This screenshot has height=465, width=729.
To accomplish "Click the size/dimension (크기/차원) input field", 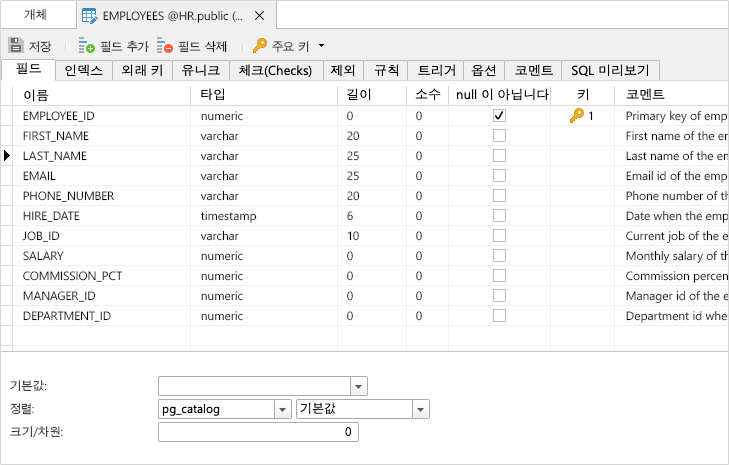I will pyautogui.click(x=257, y=432).
